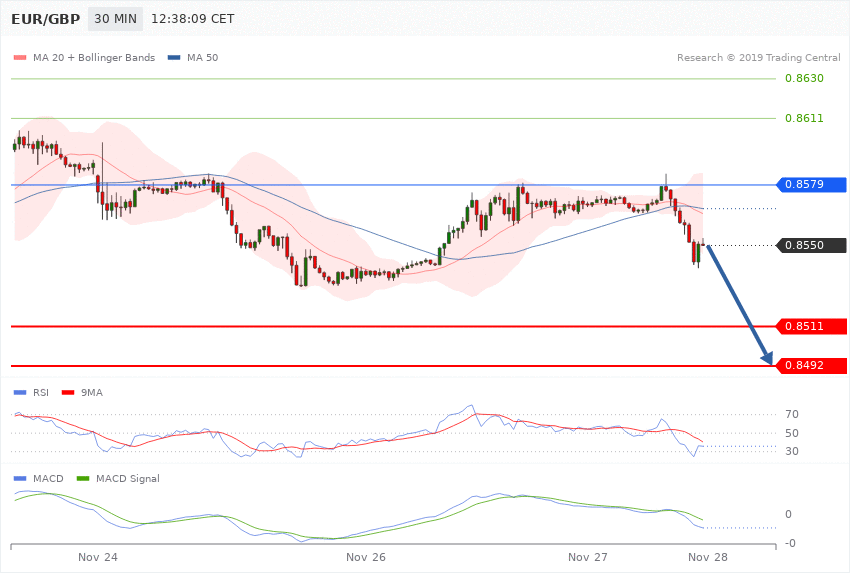Screen dimensions: 850x576
Task: Select the 30 MIN timeframe label
Action: pyautogui.click(x=115, y=19)
